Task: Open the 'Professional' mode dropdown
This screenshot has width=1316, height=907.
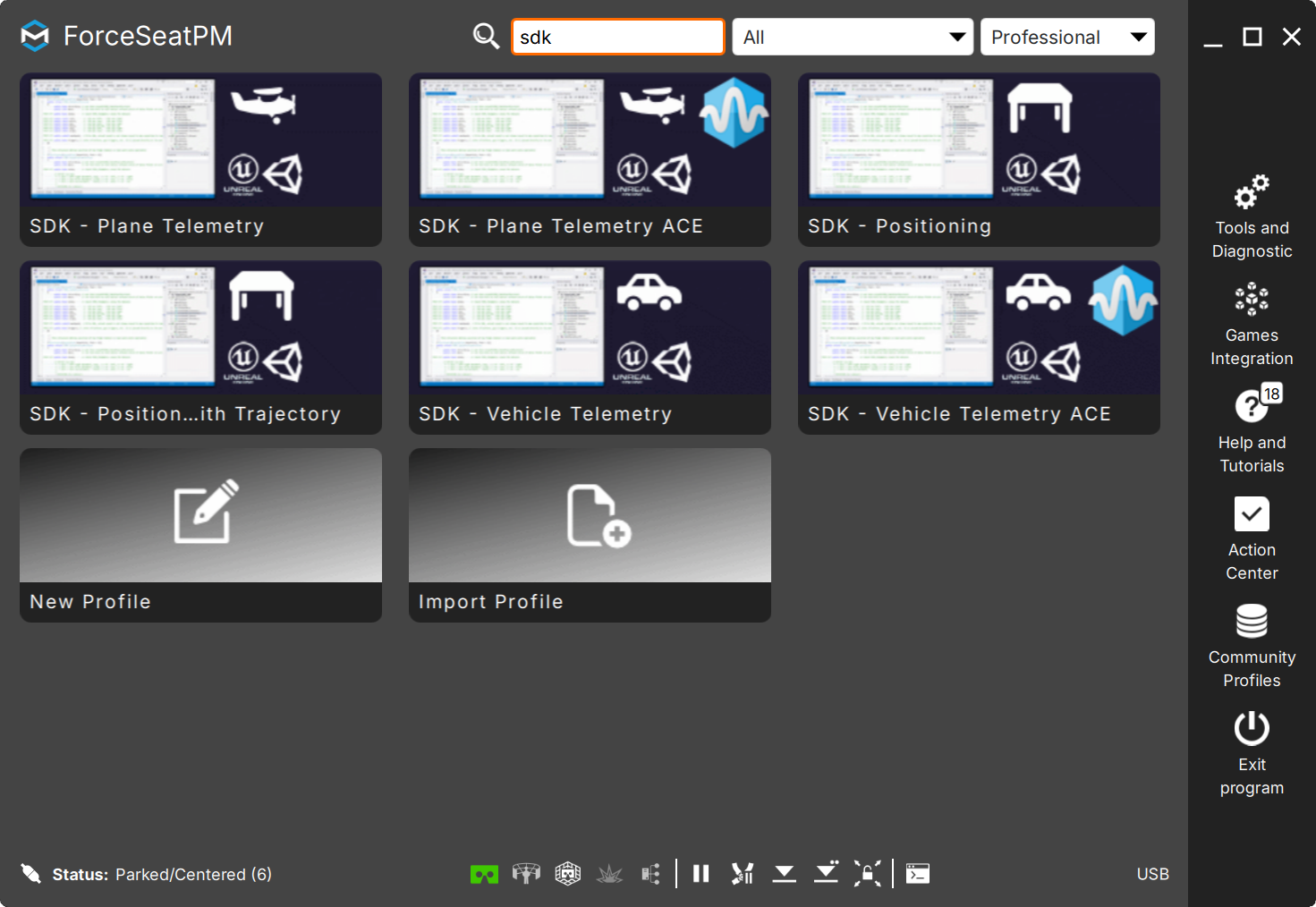Action: coord(1067,37)
